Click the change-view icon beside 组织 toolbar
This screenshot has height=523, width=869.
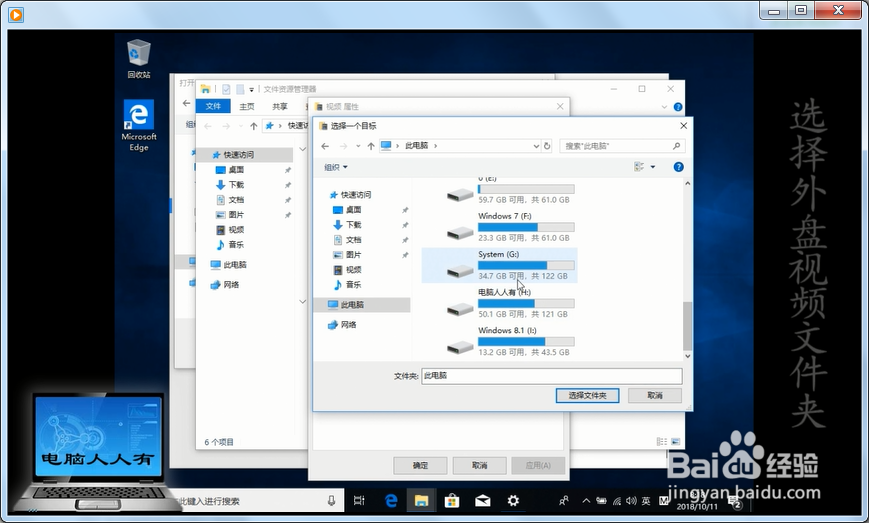[639, 167]
